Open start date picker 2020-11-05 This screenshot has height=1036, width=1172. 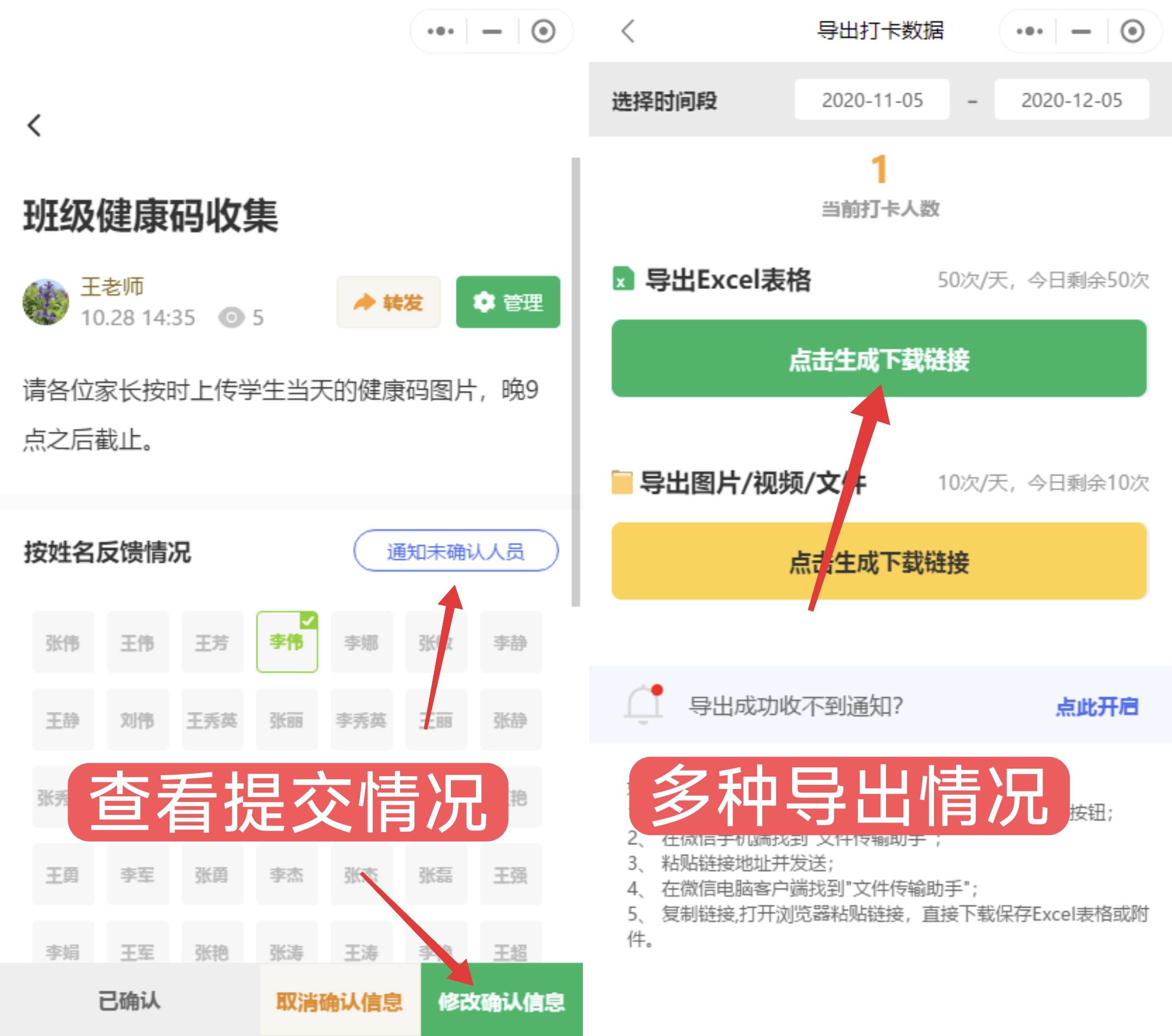872,100
